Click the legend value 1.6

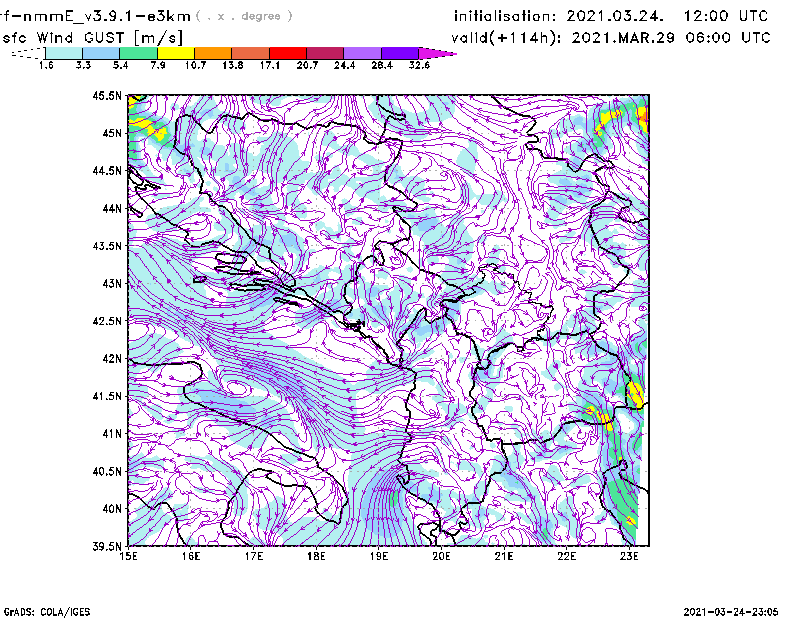point(46,65)
